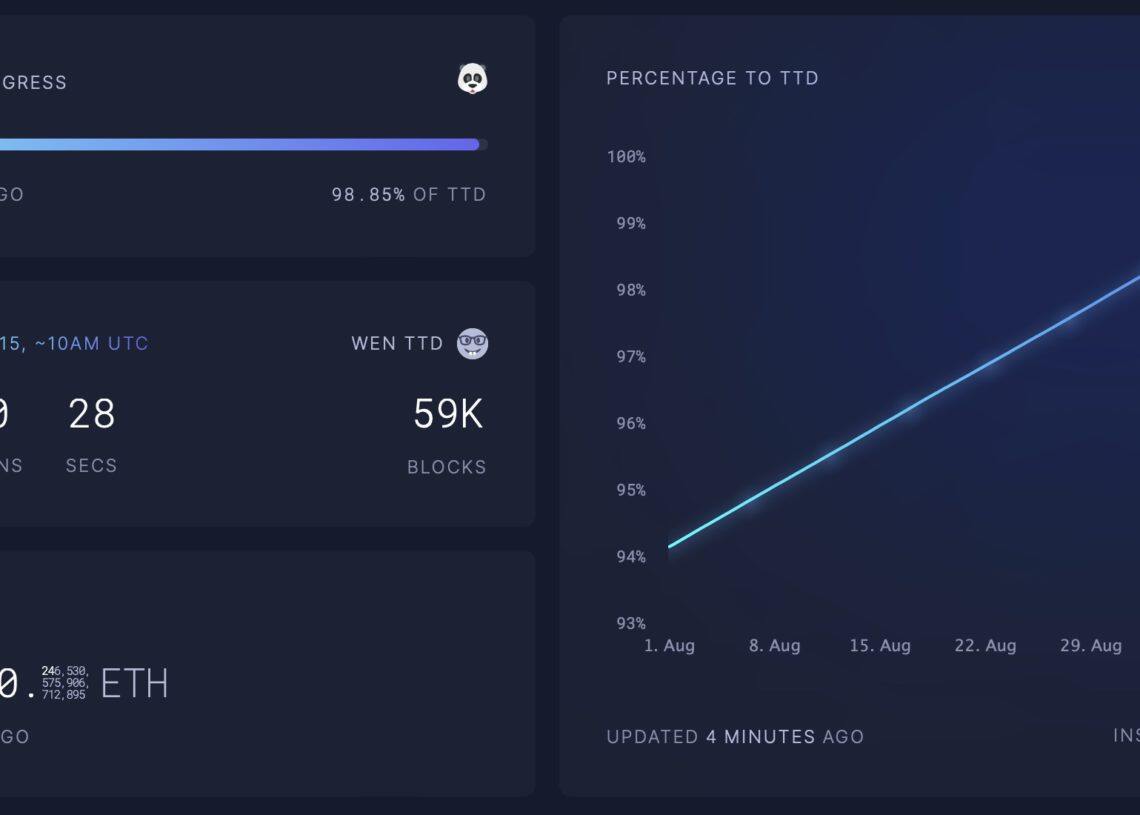Click the 29. Aug x-axis label
Image resolution: width=1140 pixels, height=815 pixels.
point(1091,646)
